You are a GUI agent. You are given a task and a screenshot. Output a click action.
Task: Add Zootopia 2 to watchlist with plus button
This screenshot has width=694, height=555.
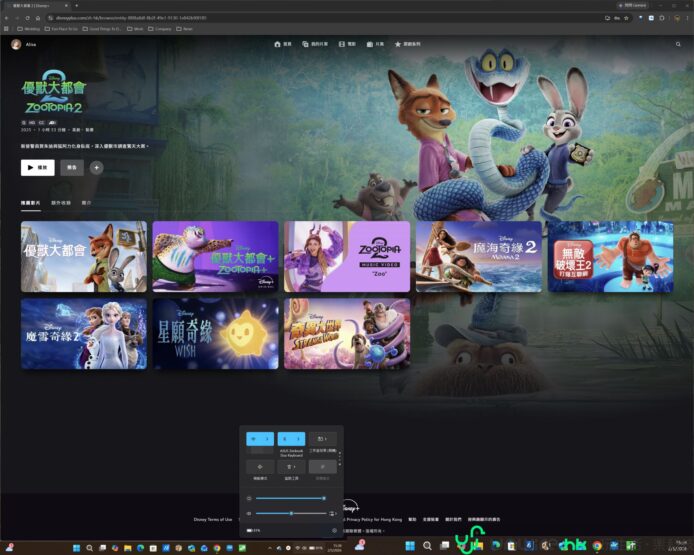pyautogui.click(x=96, y=168)
